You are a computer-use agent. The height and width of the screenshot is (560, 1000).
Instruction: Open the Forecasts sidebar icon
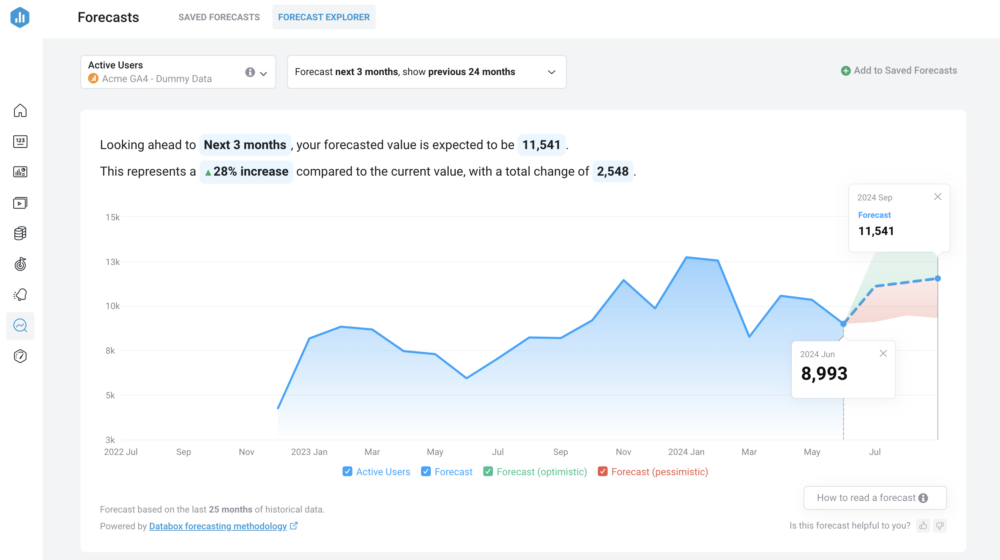pos(20,325)
